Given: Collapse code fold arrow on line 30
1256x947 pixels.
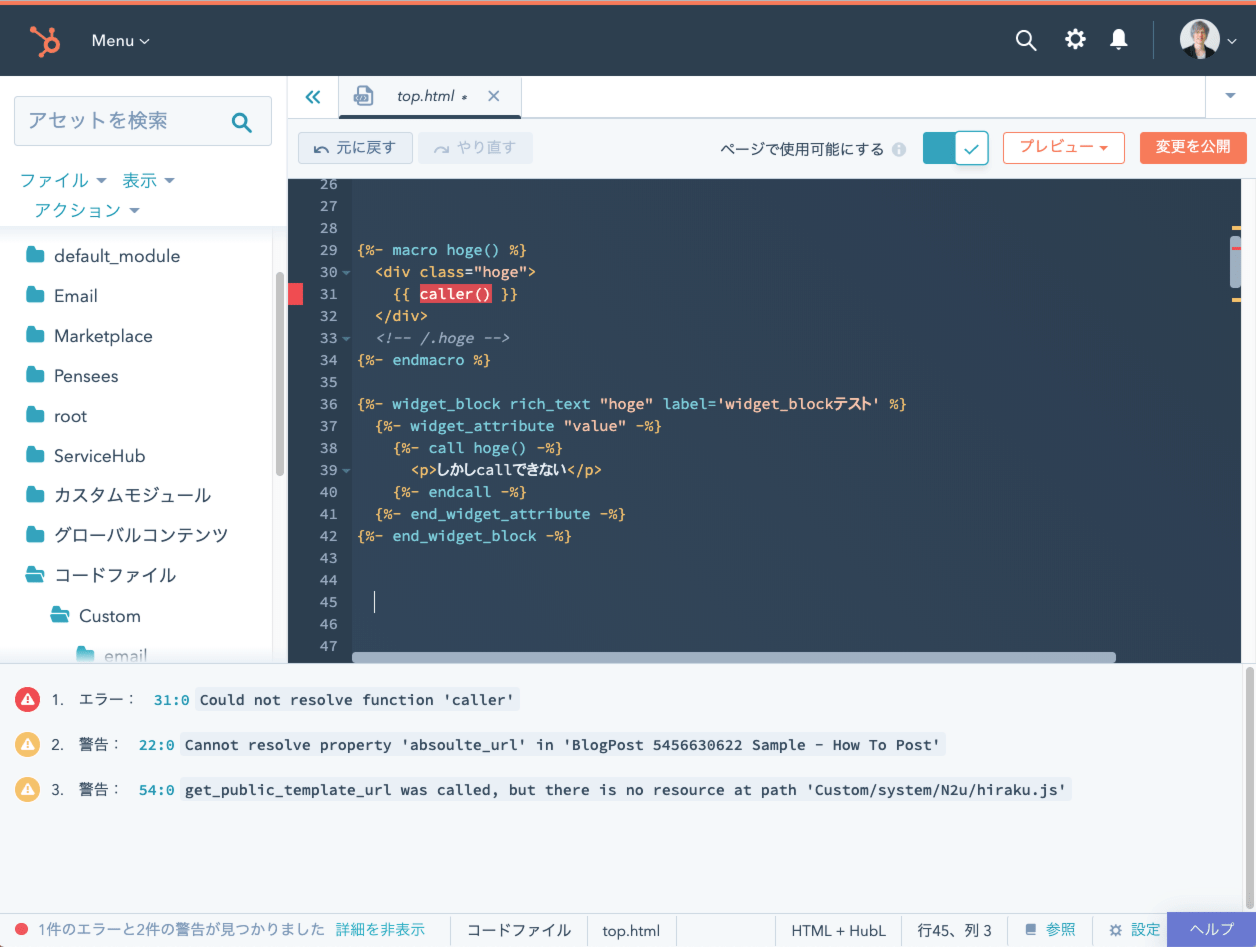Looking at the screenshot, I should coord(346,273).
